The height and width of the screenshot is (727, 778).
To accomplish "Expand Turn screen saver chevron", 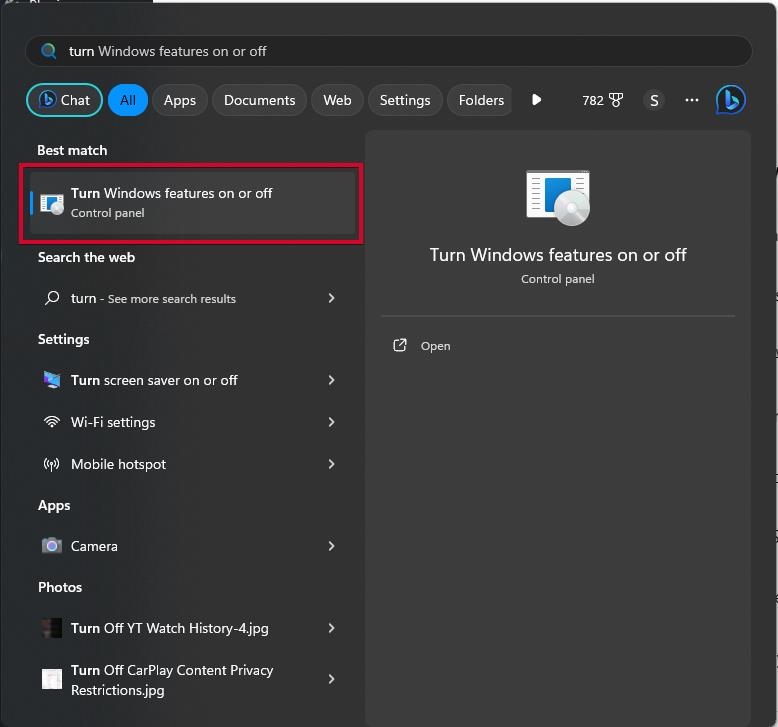I will [331, 380].
